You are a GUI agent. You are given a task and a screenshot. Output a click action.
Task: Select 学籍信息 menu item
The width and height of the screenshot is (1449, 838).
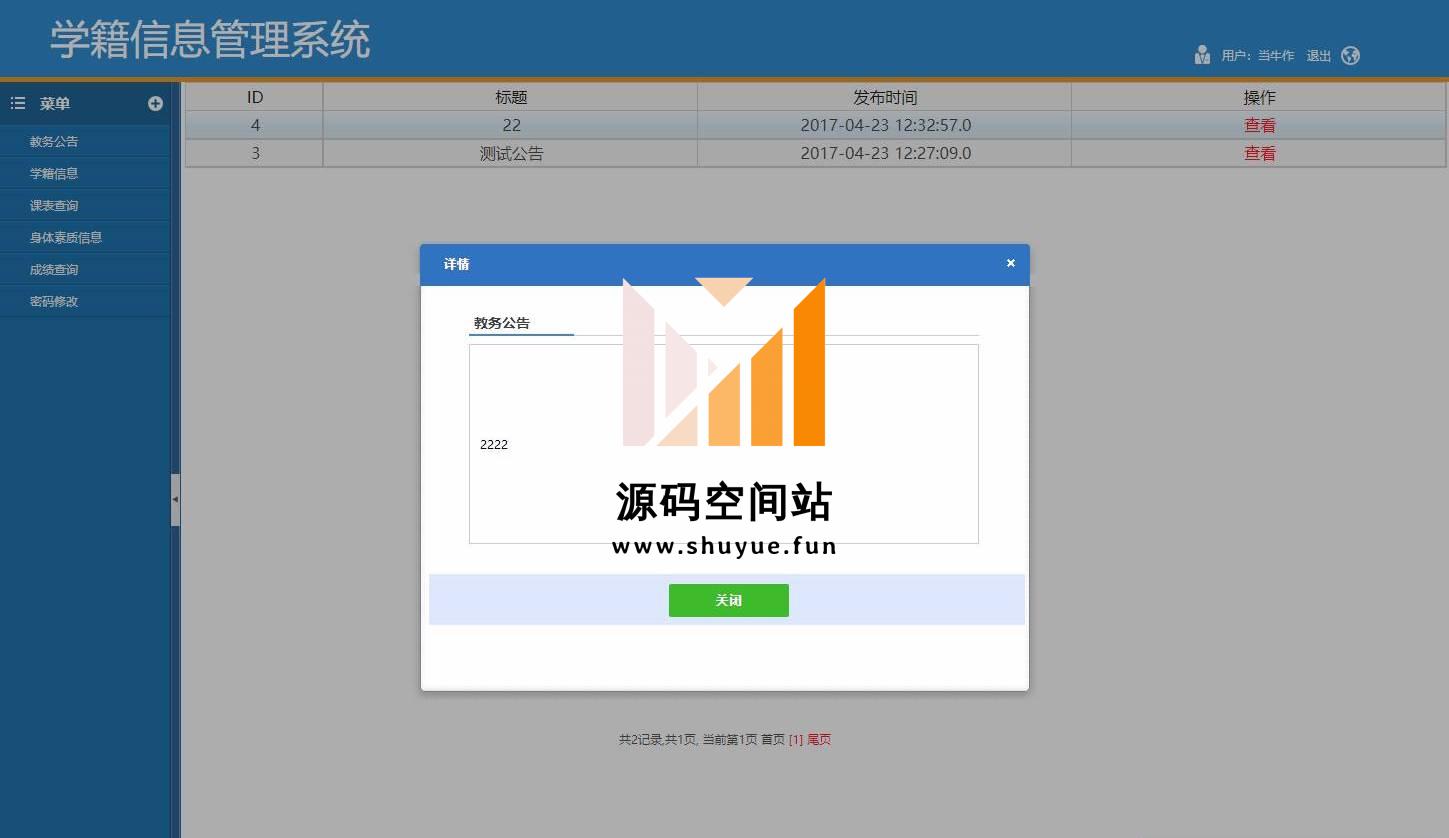[x=54, y=174]
